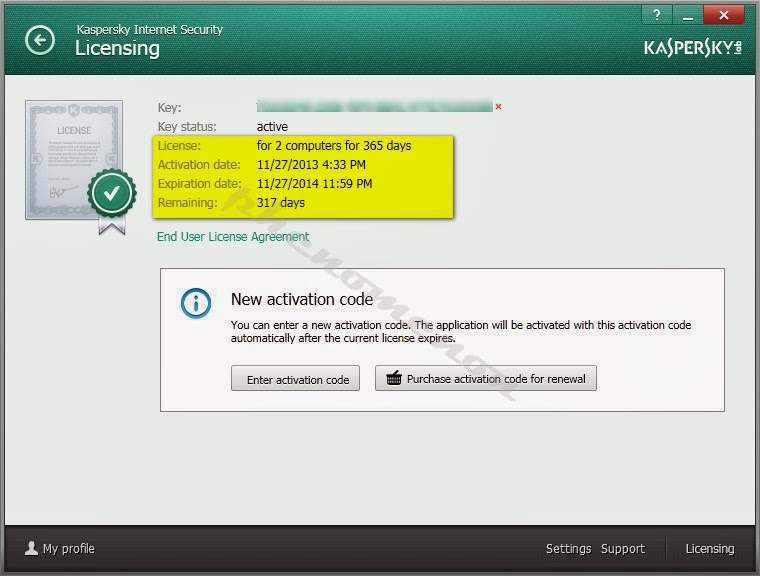Click the blurred license key value
The height and width of the screenshot is (576, 760).
coord(375,106)
